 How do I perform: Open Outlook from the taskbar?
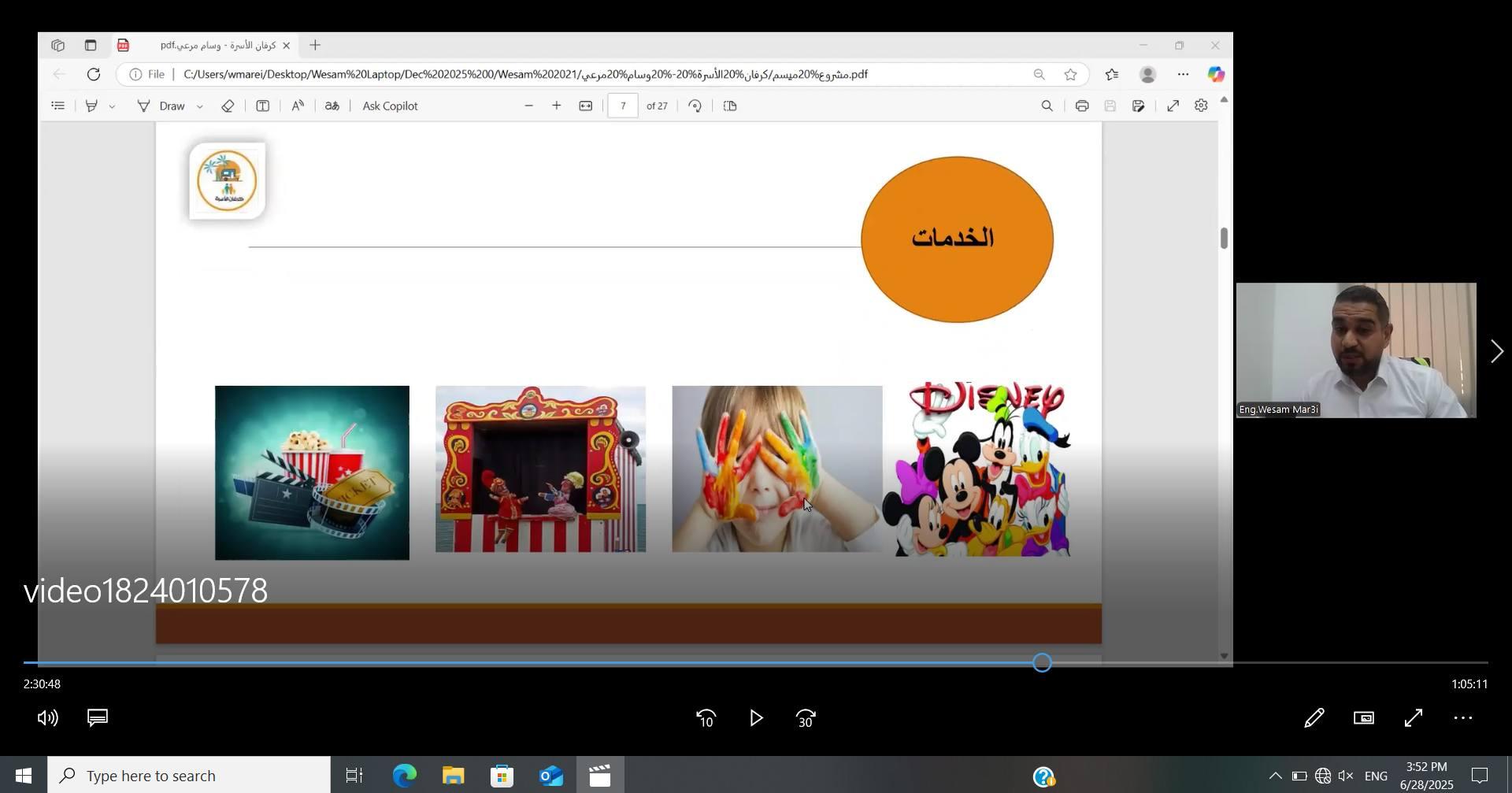550,776
